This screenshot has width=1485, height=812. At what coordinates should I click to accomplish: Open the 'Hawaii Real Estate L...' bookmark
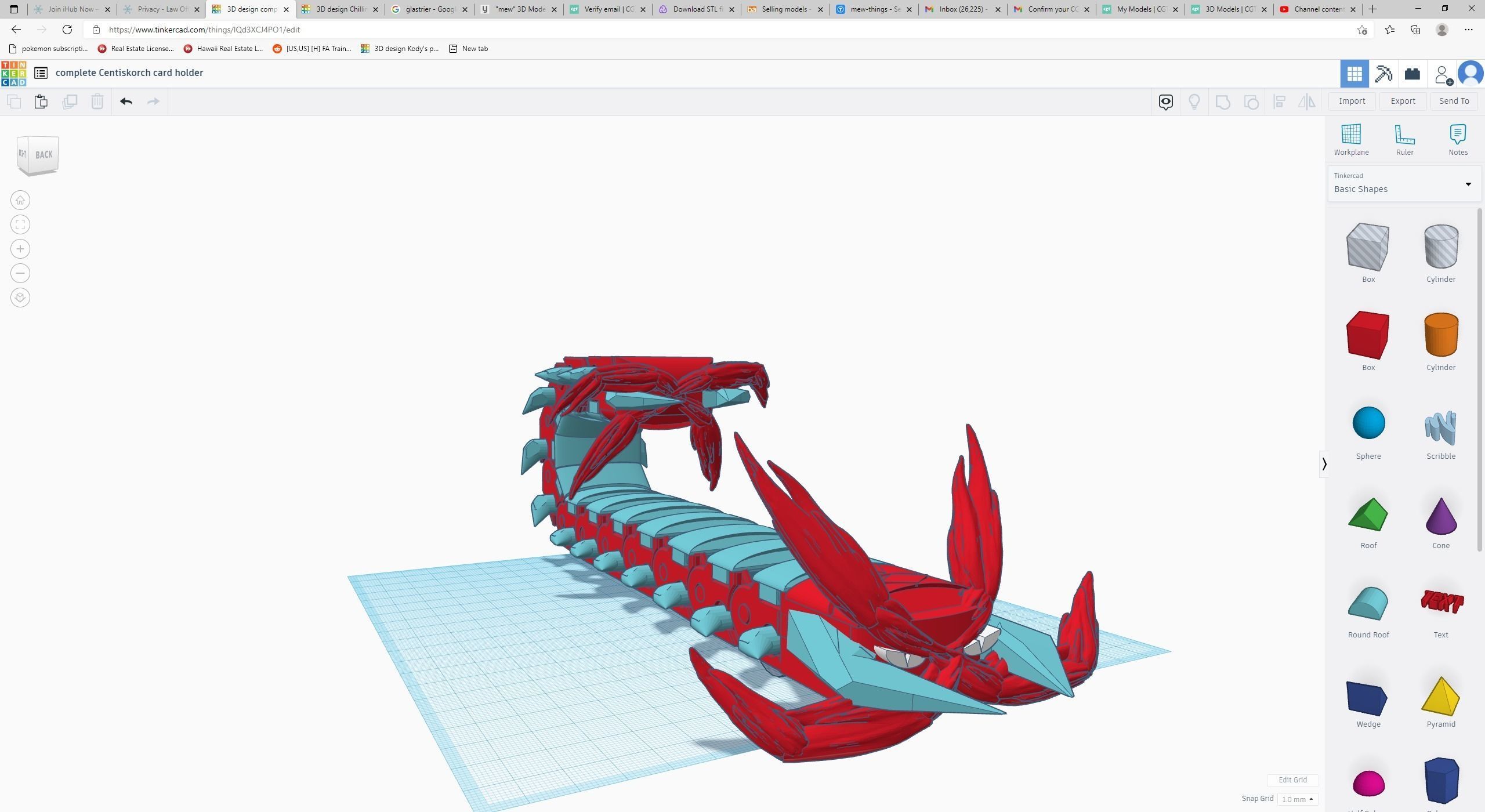(223, 49)
